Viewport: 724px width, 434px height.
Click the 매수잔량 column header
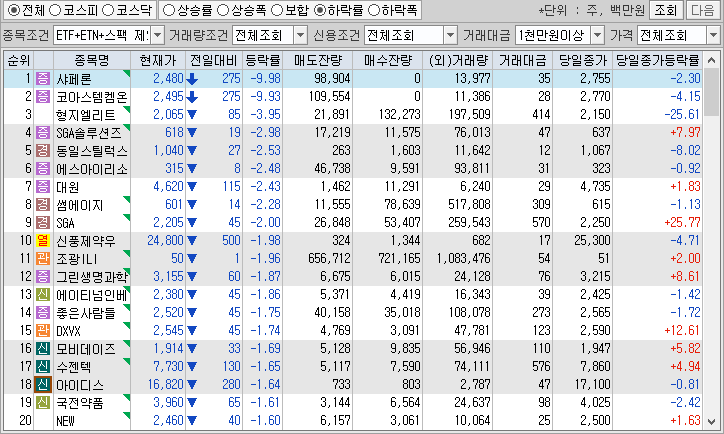(388, 60)
